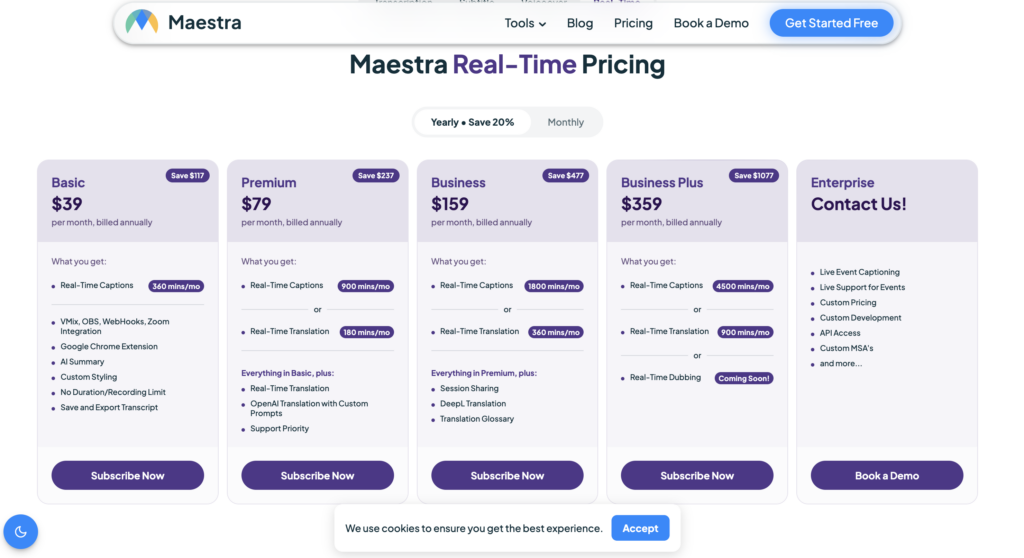Click the Save $237 badge on Premium

click(377, 176)
